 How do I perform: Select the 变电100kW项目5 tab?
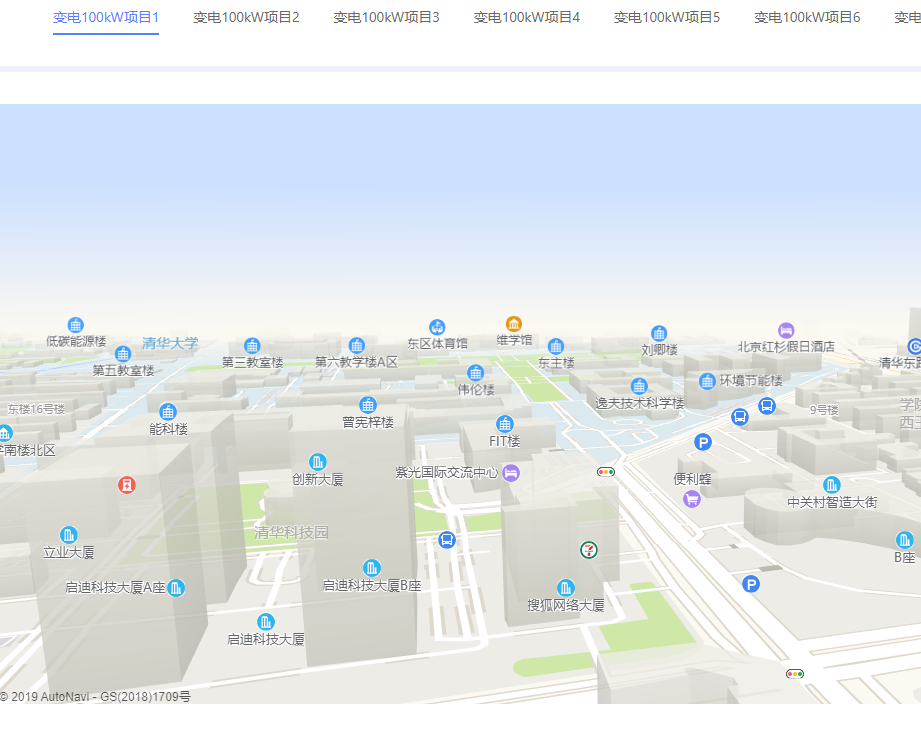(x=667, y=18)
